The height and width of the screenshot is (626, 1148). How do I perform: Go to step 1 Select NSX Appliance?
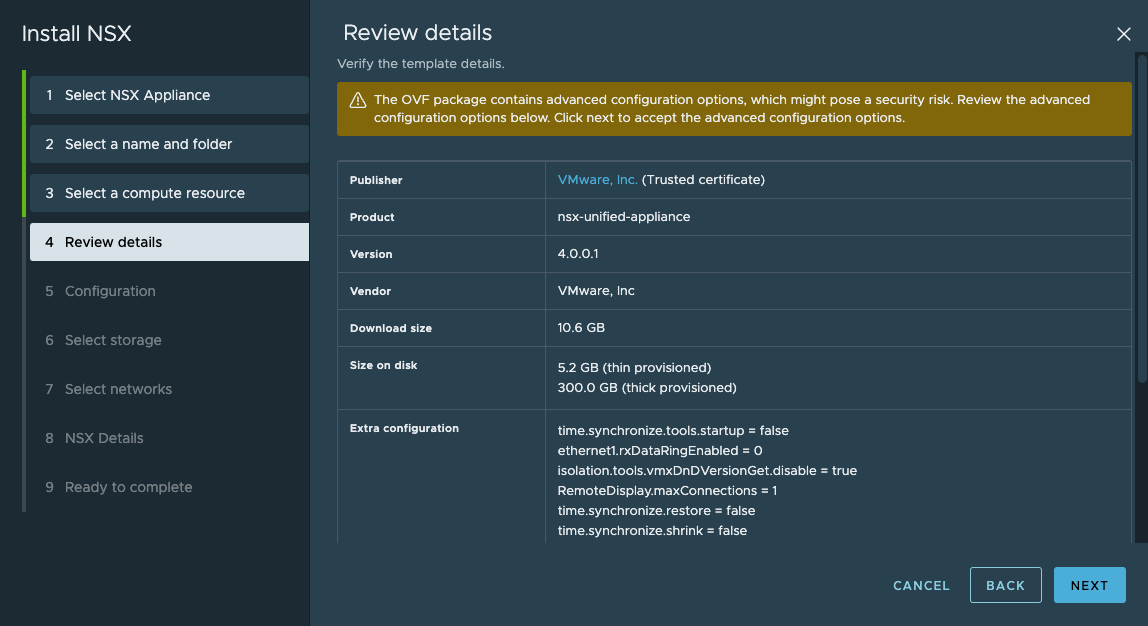(169, 95)
